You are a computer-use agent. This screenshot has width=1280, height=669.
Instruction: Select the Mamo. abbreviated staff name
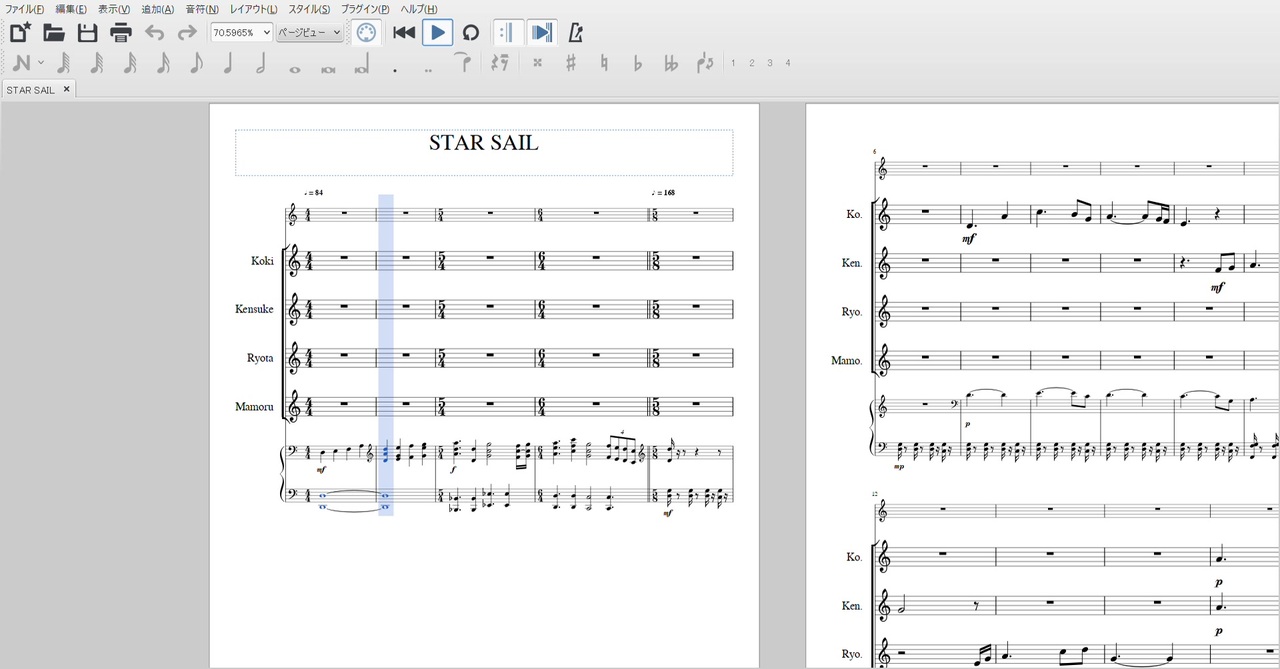coord(846,360)
